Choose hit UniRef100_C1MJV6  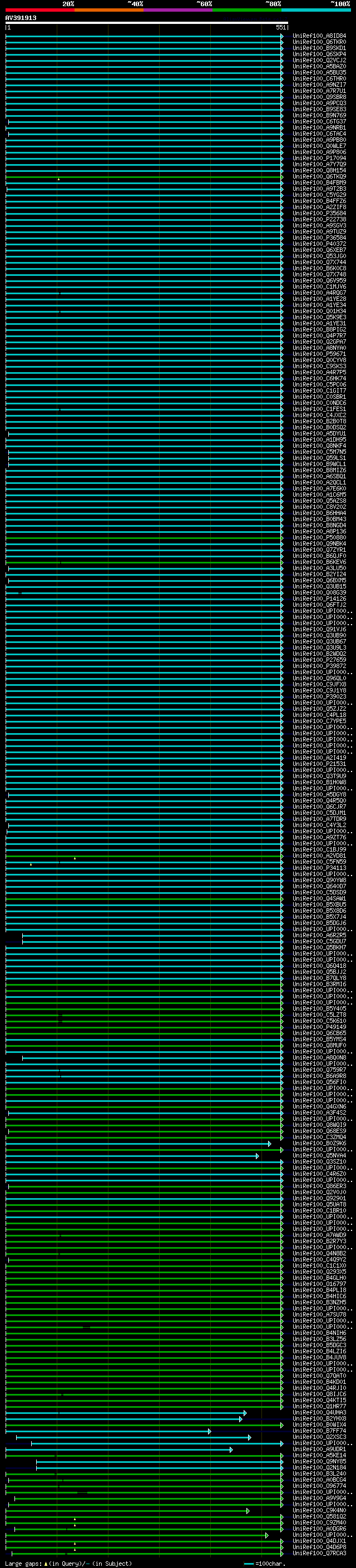coord(319,286)
